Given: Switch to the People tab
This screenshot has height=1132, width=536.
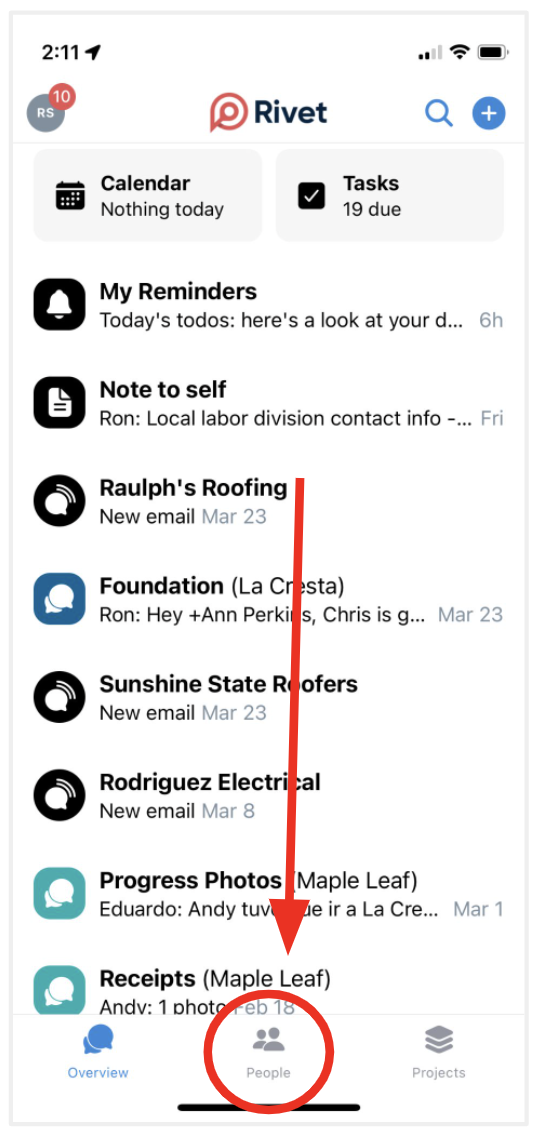Looking at the screenshot, I should coord(268,1053).
